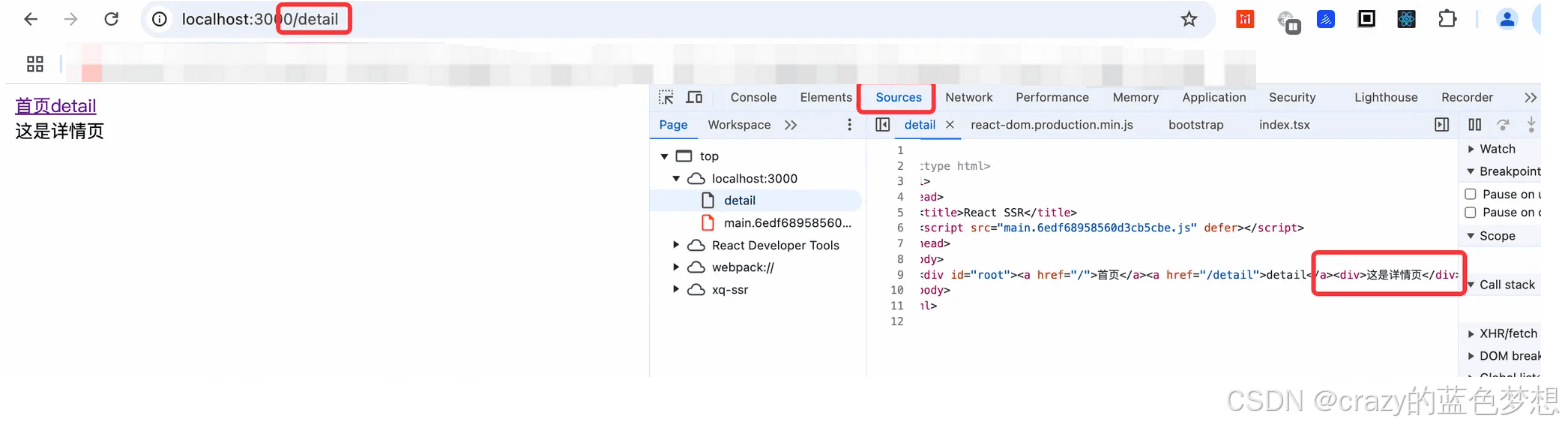Expand the webpack:// tree node
Screen dimensions: 1564x428
coord(676,267)
